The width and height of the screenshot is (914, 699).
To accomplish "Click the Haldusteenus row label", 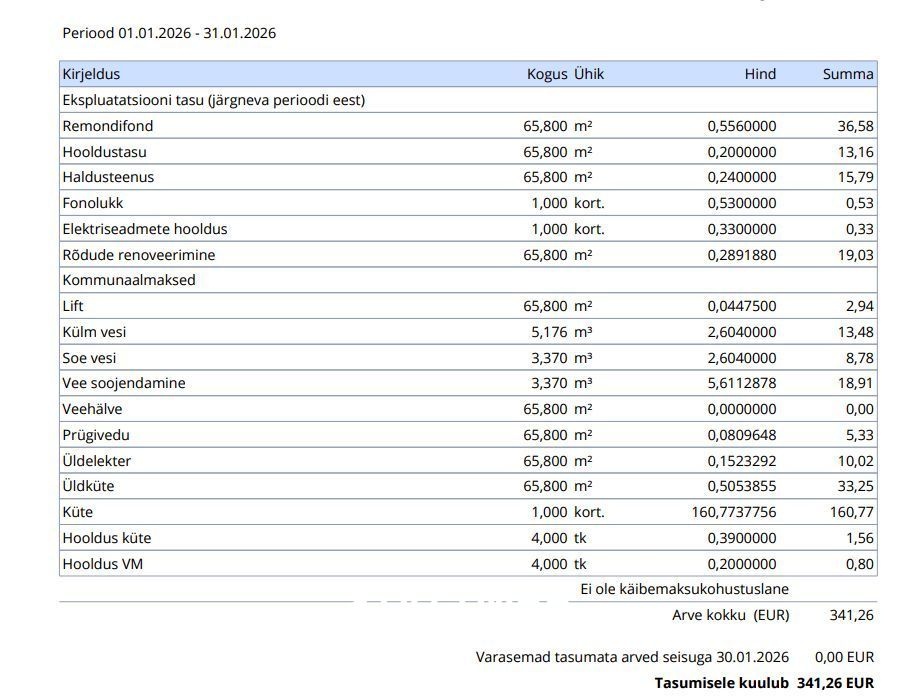I will (108, 177).
